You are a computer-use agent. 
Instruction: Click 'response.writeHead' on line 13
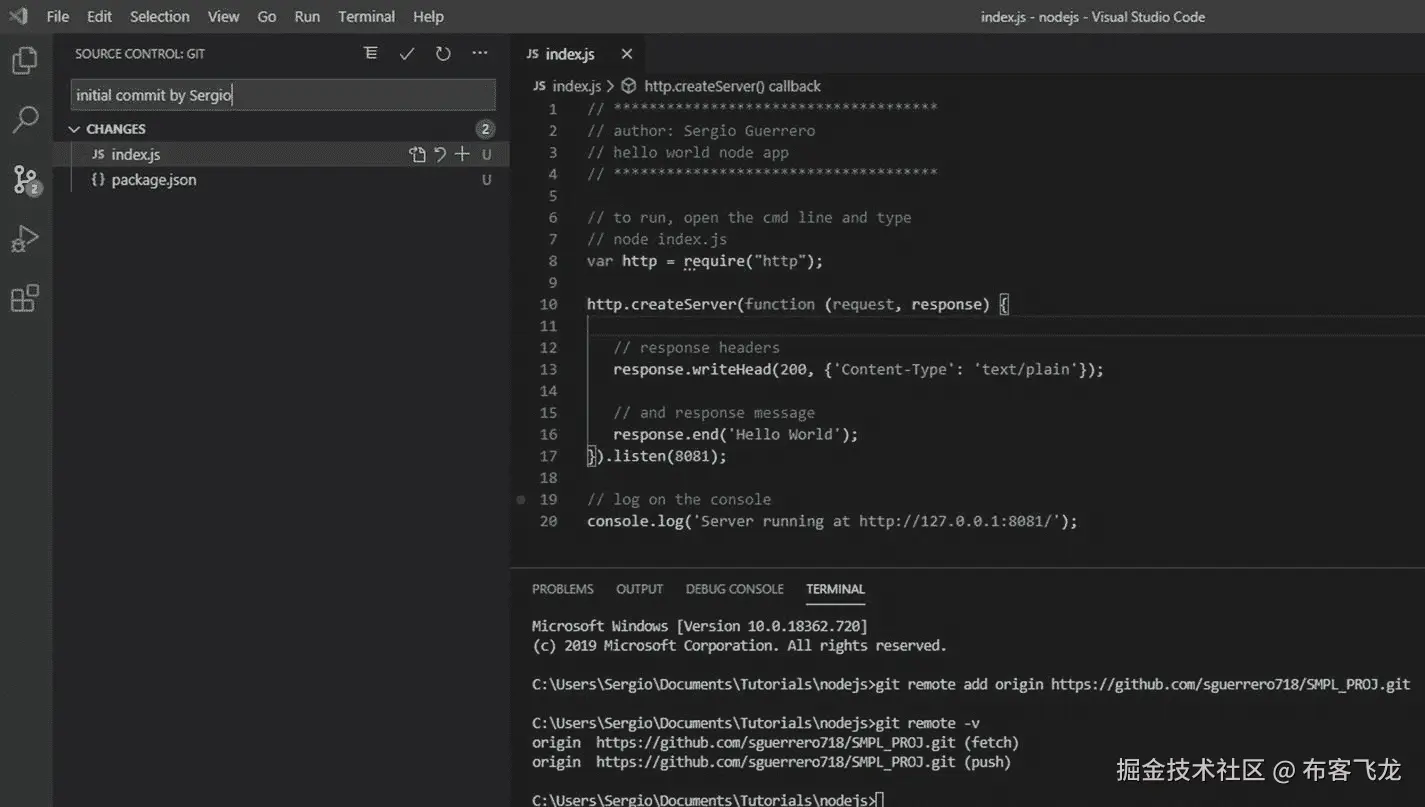click(691, 369)
